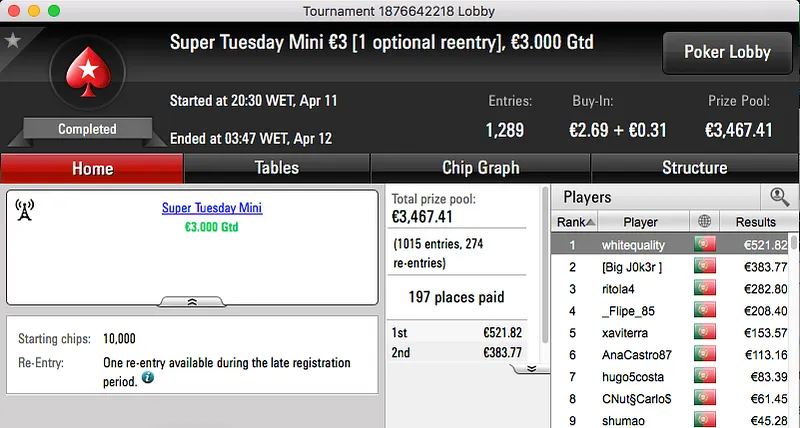
Task: Open the Structure tab
Action: pyautogui.click(x=694, y=168)
